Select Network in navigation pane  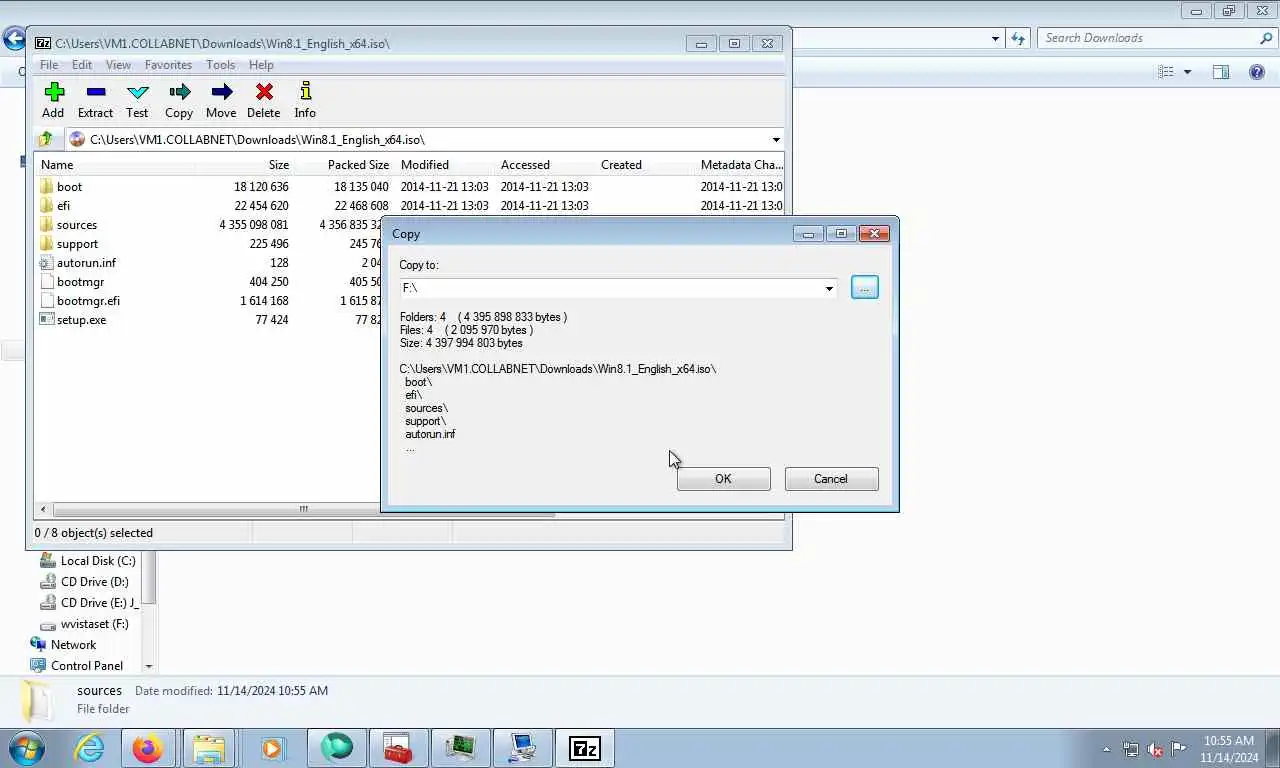point(73,645)
